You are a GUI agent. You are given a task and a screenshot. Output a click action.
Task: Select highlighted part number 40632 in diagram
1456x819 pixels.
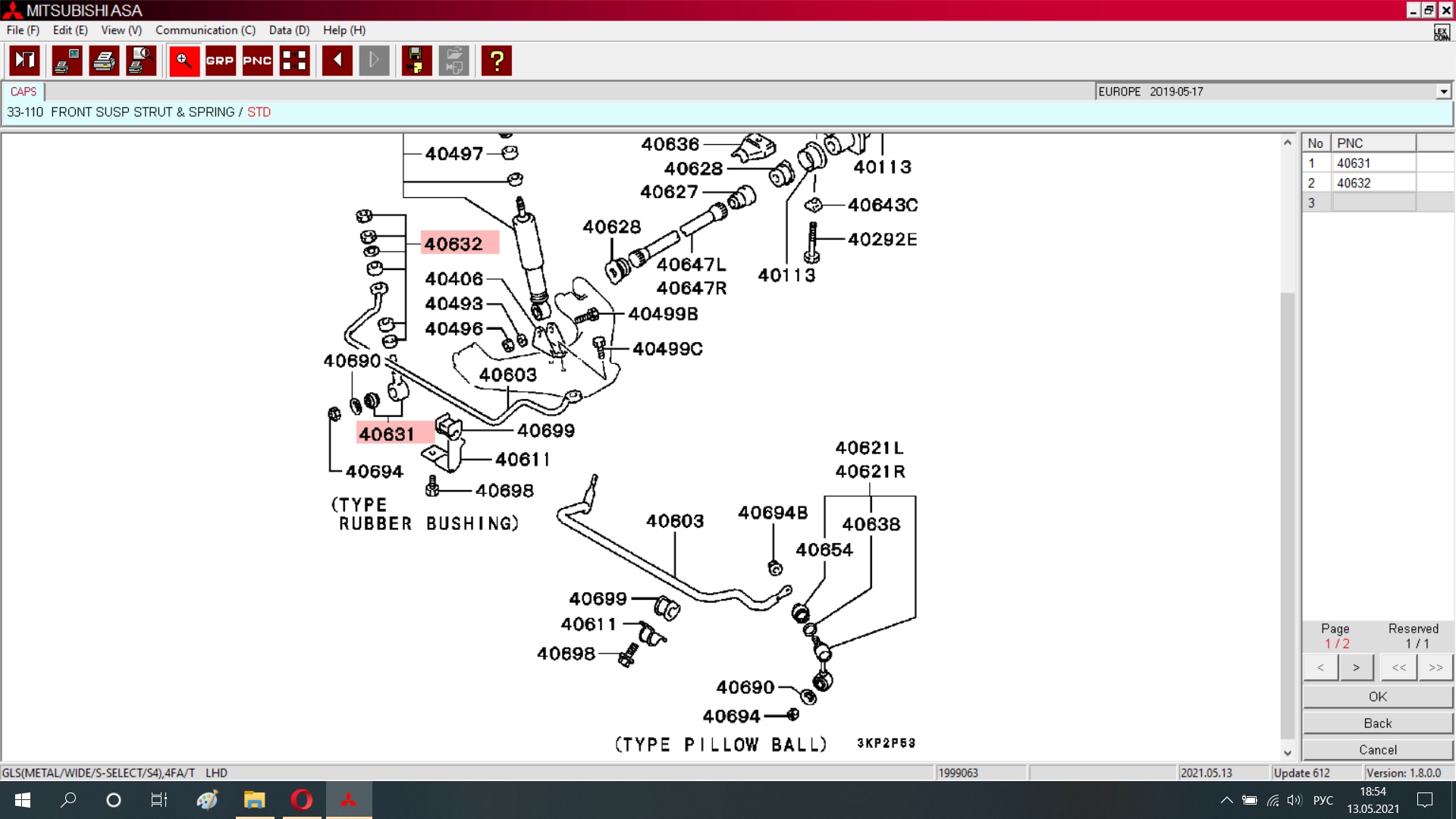point(460,243)
